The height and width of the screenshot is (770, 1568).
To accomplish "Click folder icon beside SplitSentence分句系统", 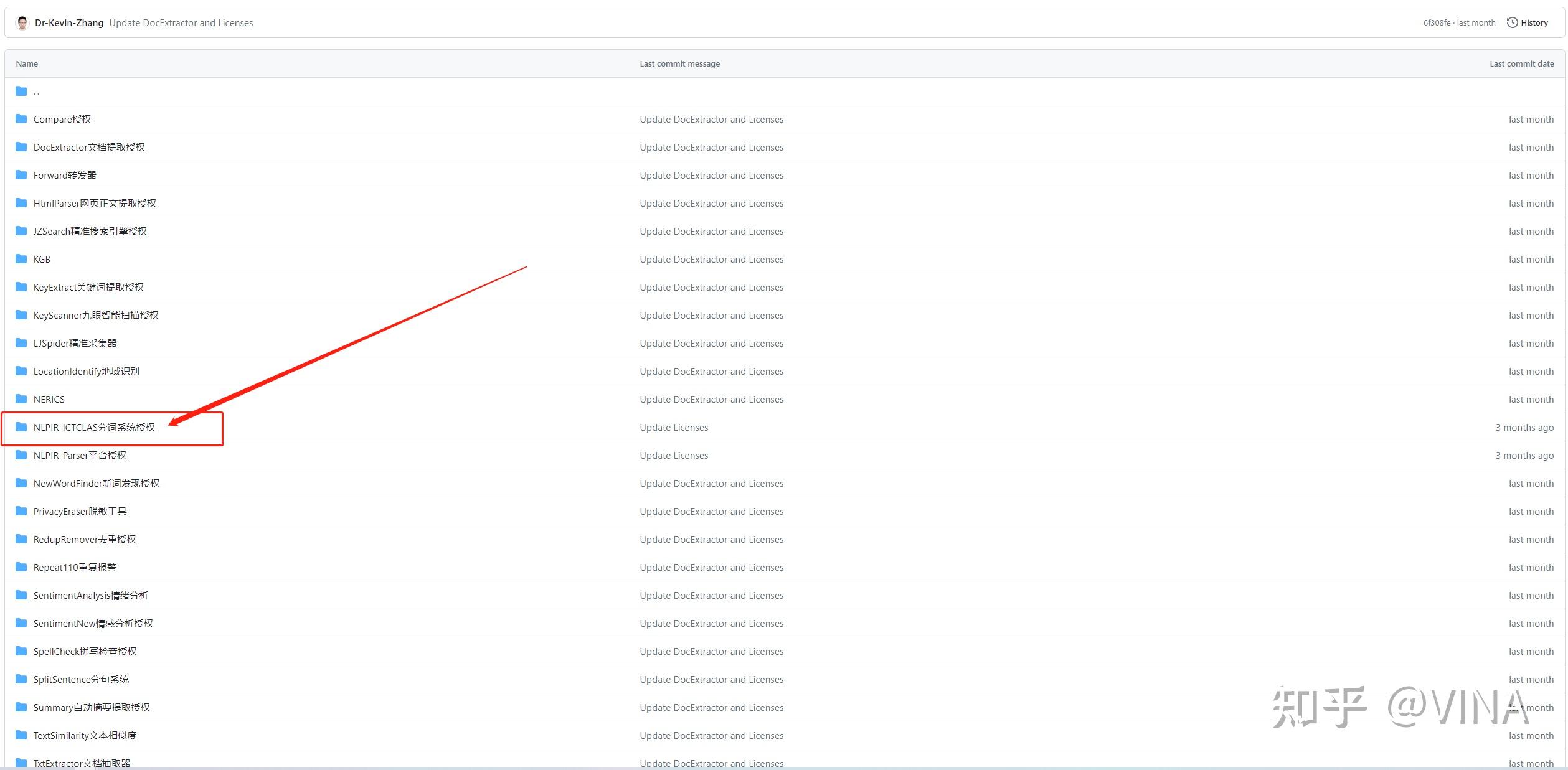I will (21, 679).
